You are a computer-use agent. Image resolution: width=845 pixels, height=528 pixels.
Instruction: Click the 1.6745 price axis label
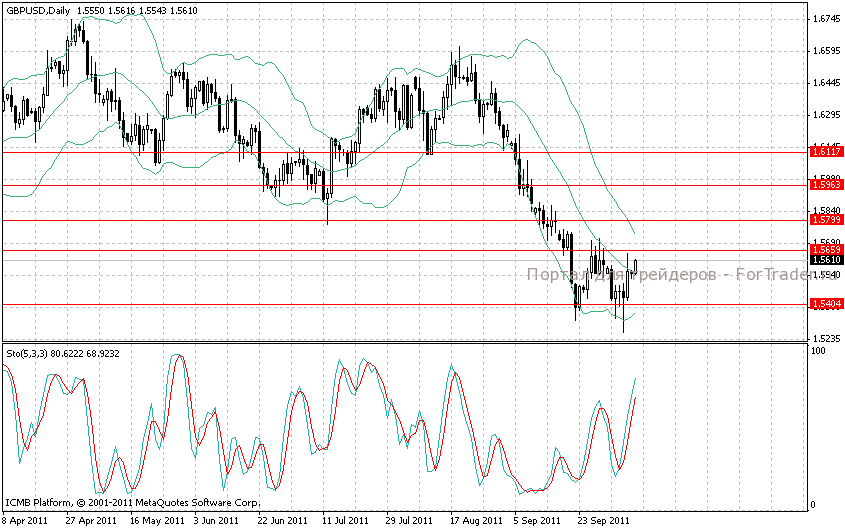tap(826, 19)
